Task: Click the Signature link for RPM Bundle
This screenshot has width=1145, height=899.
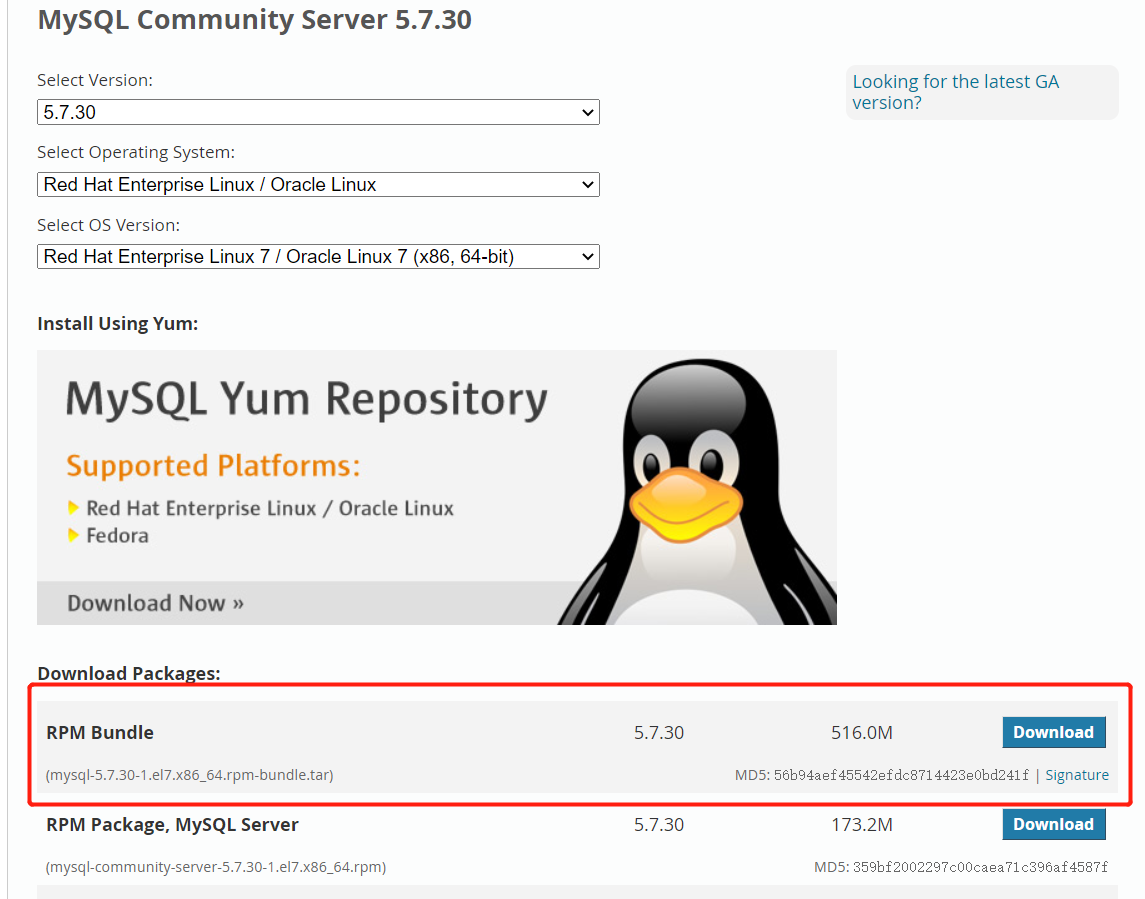Action: pos(1077,774)
